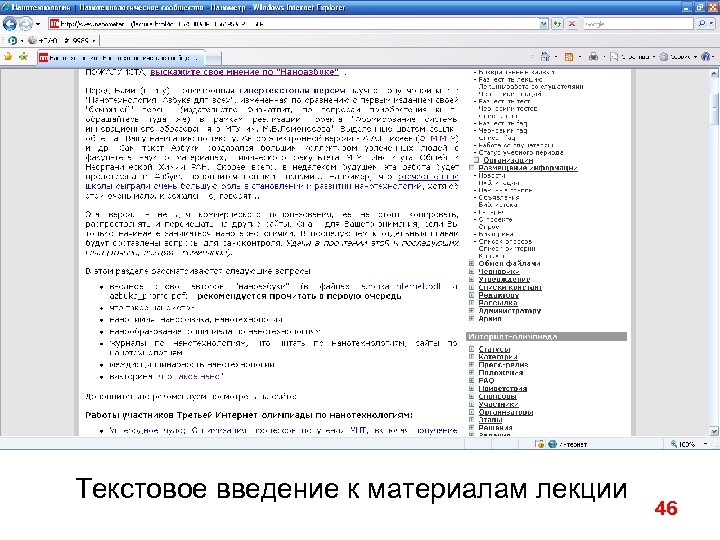Expand the Администратору sidebar item plus icon

coord(471,311)
